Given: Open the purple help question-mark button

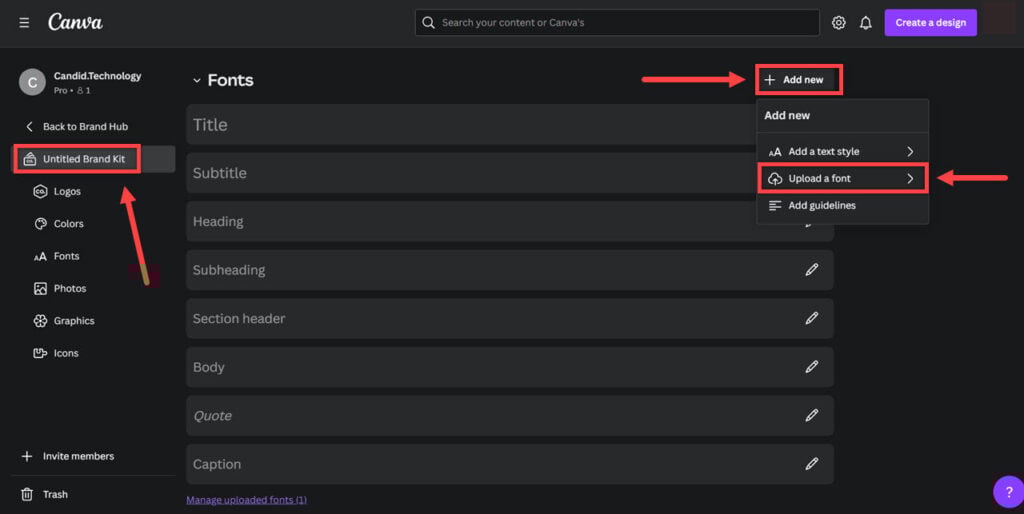Looking at the screenshot, I should [x=1009, y=492].
